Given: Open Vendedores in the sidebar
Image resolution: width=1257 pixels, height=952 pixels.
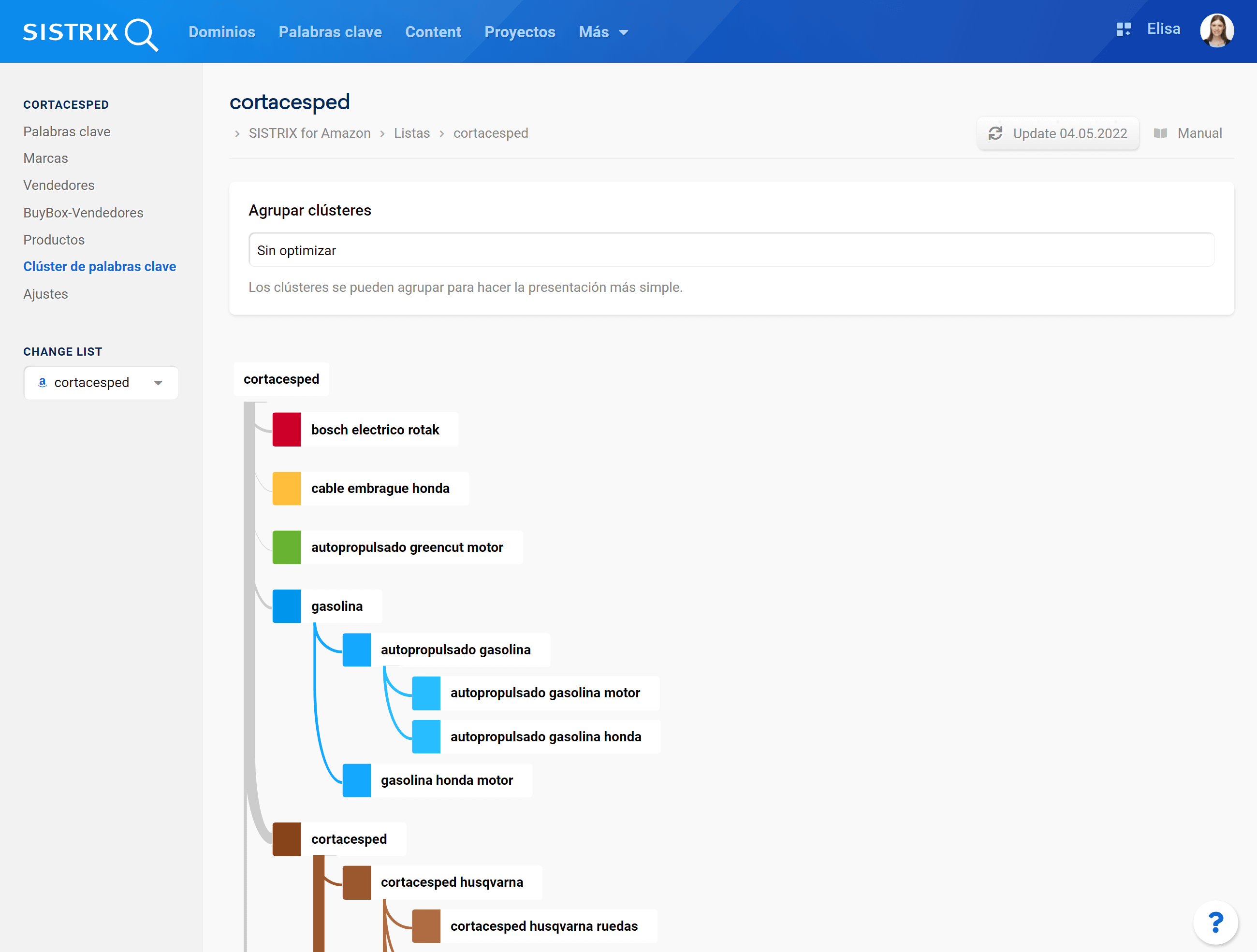Looking at the screenshot, I should 58,185.
